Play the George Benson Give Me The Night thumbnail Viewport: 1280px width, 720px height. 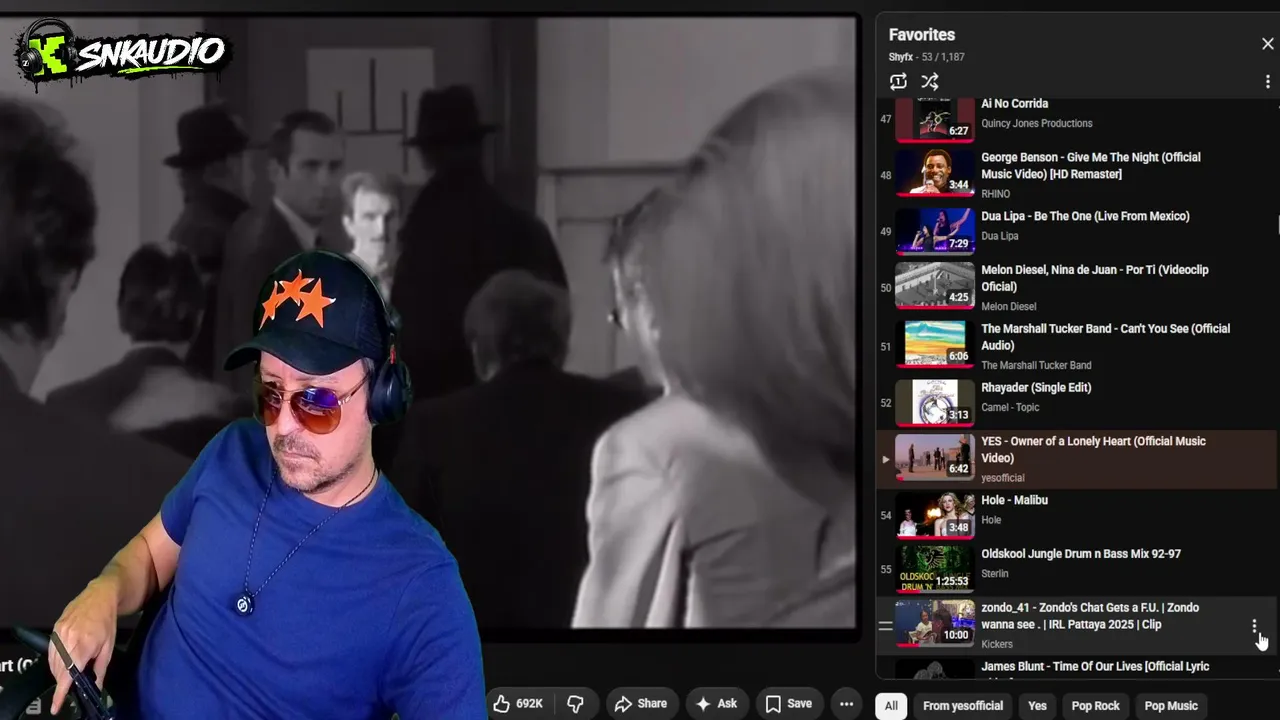[x=934, y=173]
